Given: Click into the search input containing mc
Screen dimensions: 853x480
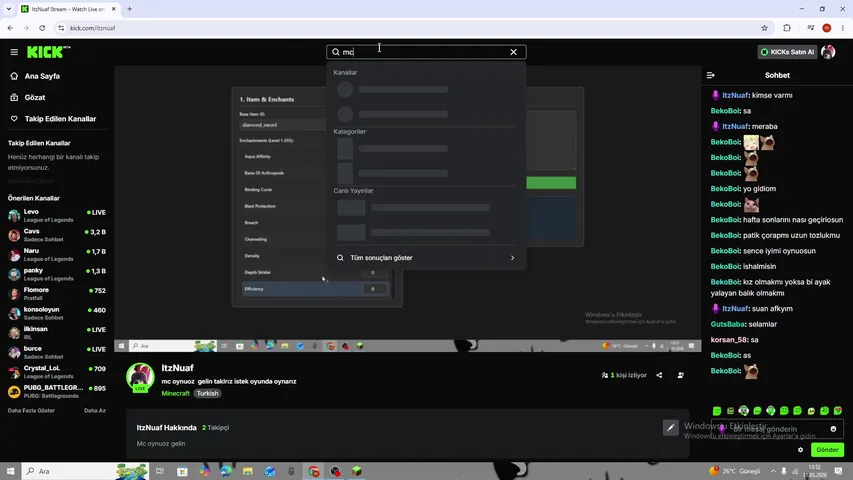Looking at the screenshot, I should [424, 52].
